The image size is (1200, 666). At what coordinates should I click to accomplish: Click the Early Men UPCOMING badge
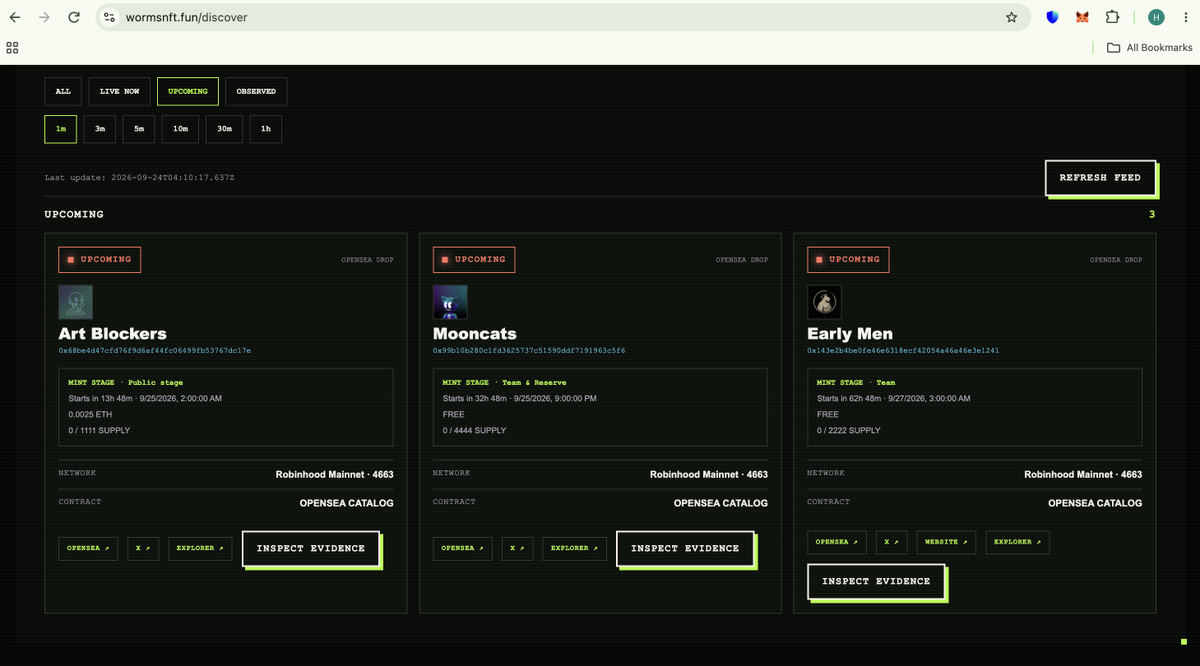tap(848, 260)
